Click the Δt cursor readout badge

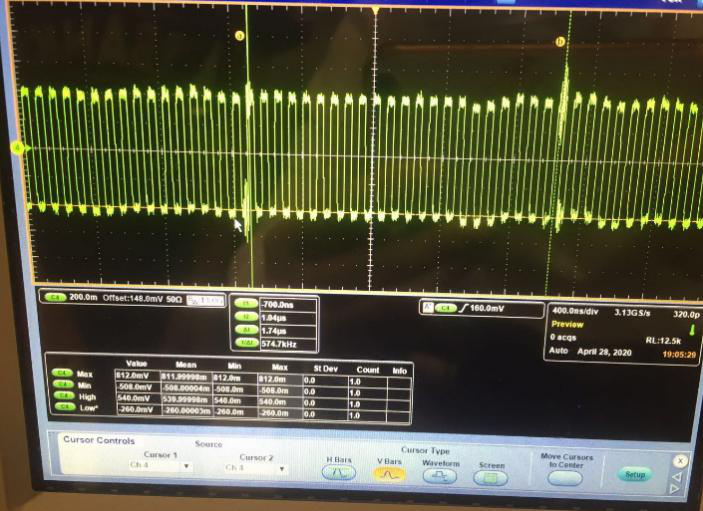point(246,329)
